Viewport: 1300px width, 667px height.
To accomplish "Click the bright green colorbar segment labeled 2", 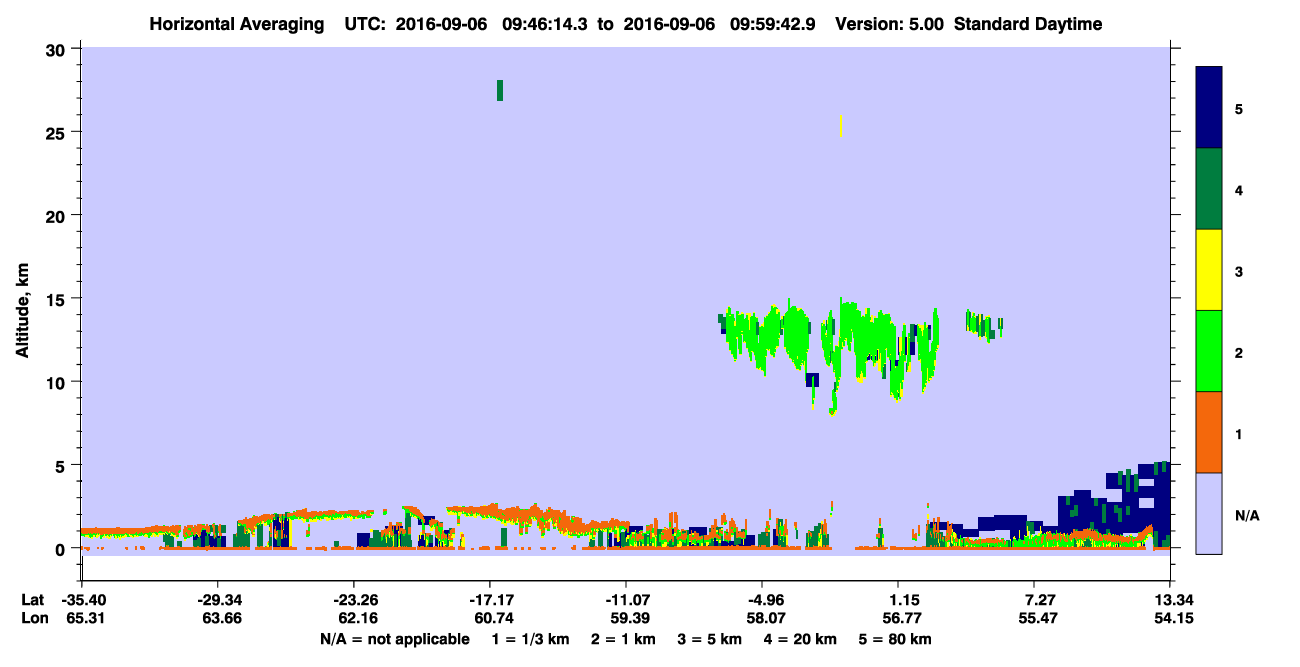I will tap(1209, 351).
